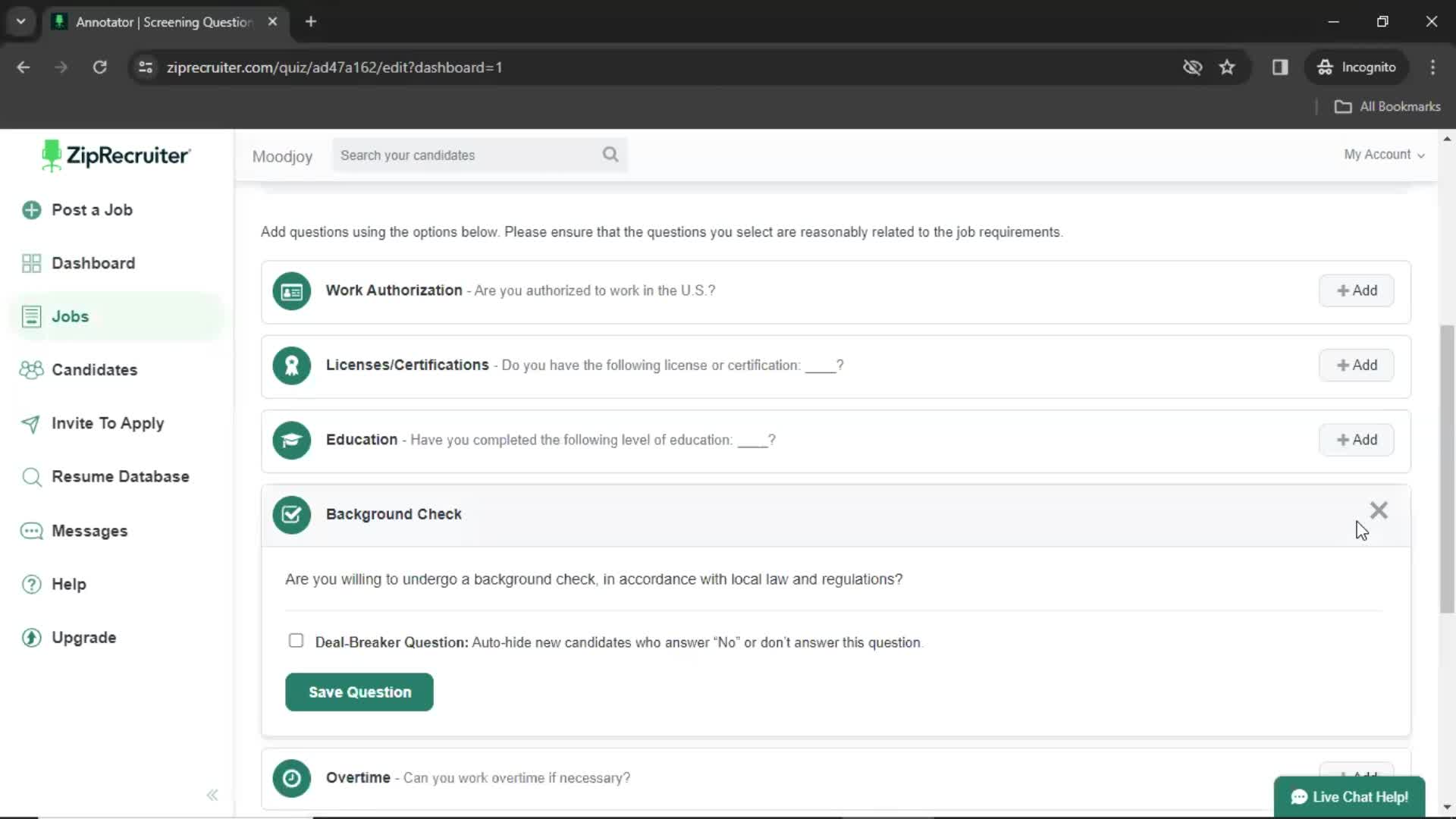Expand Moodjoy company name selector
The width and height of the screenshot is (1456, 819).
tap(282, 155)
